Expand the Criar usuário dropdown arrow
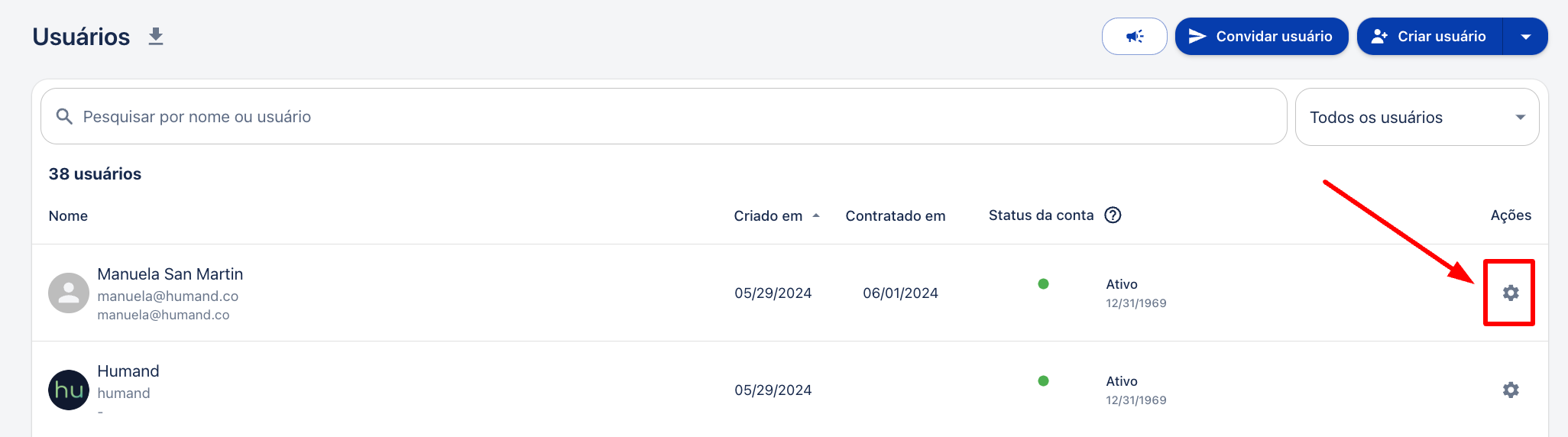Screen dimensions: 1568x437 click(1525, 37)
